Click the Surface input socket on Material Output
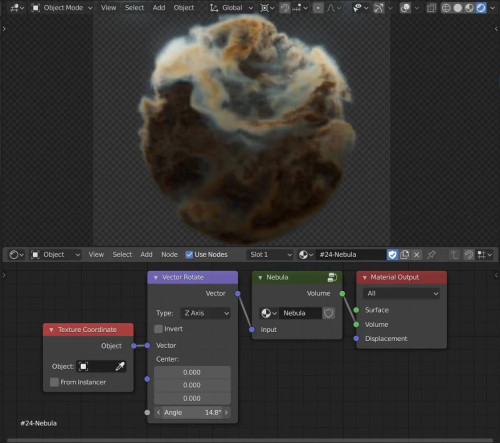 coord(356,310)
